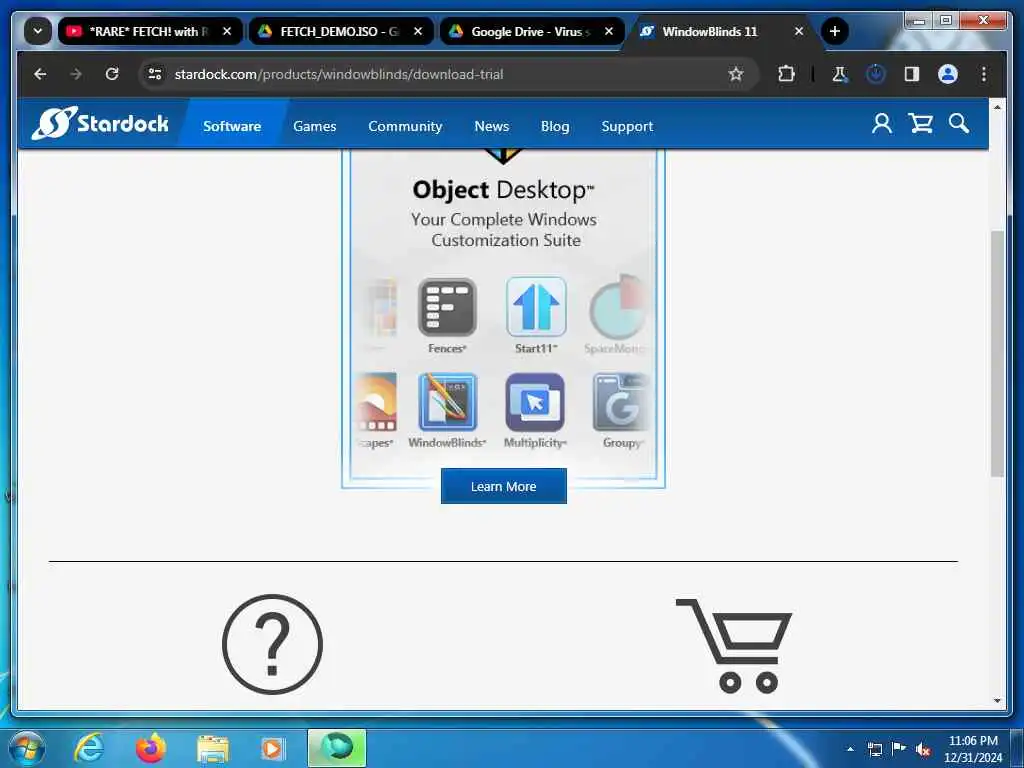This screenshot has width=1024, height=768.
Task: Open the Chrome three-dot menu
Action: [x=984, y=74]
